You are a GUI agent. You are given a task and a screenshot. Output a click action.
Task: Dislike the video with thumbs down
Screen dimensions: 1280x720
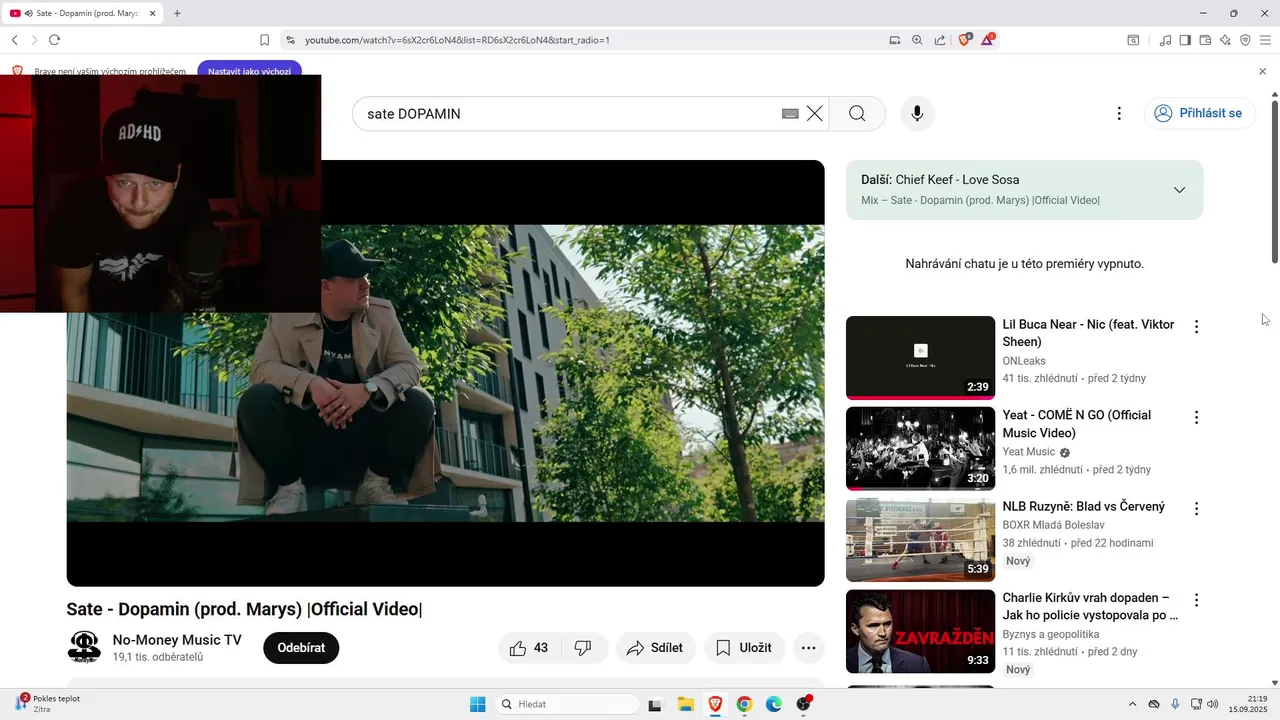pyautogui.click(x=584, y=648)
